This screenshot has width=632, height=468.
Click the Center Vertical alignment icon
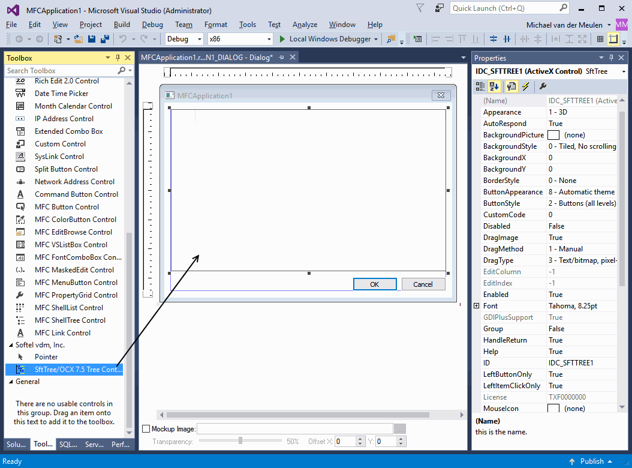(x=493, y=39)
